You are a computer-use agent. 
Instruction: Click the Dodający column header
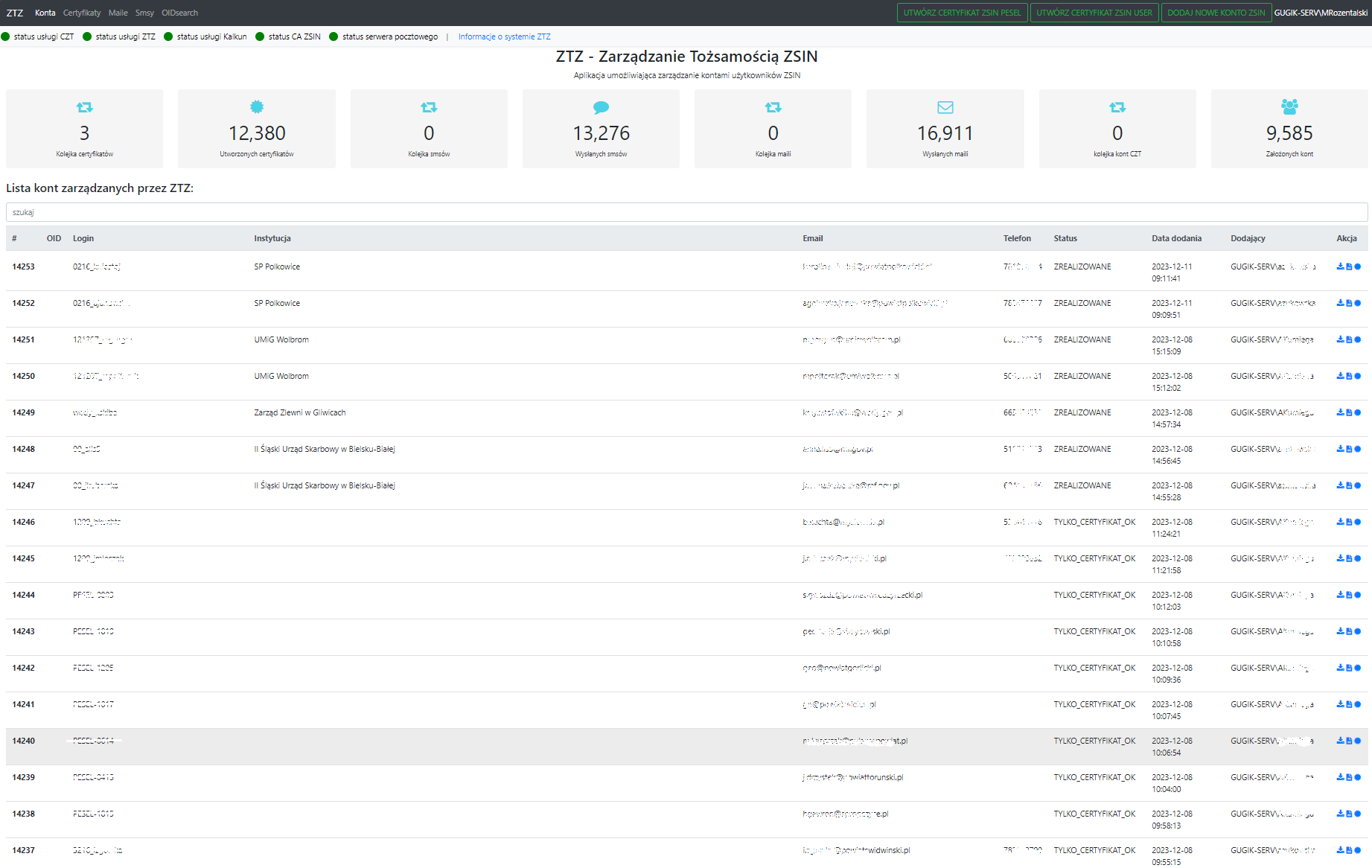click(1248, 238)
